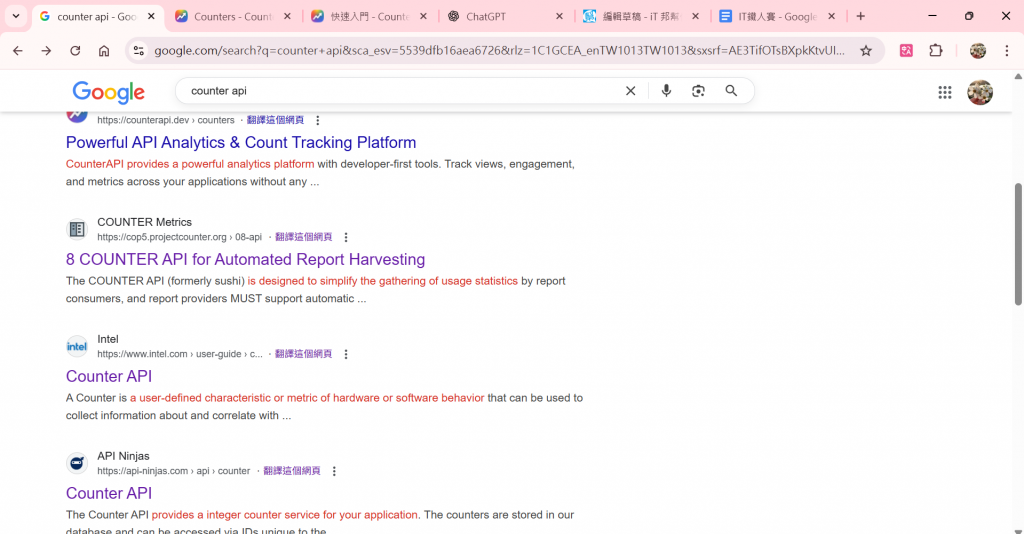Open more options for COUNTER Metrics result
Screen dimensions: 1024x534
click(x=345, y=237)
